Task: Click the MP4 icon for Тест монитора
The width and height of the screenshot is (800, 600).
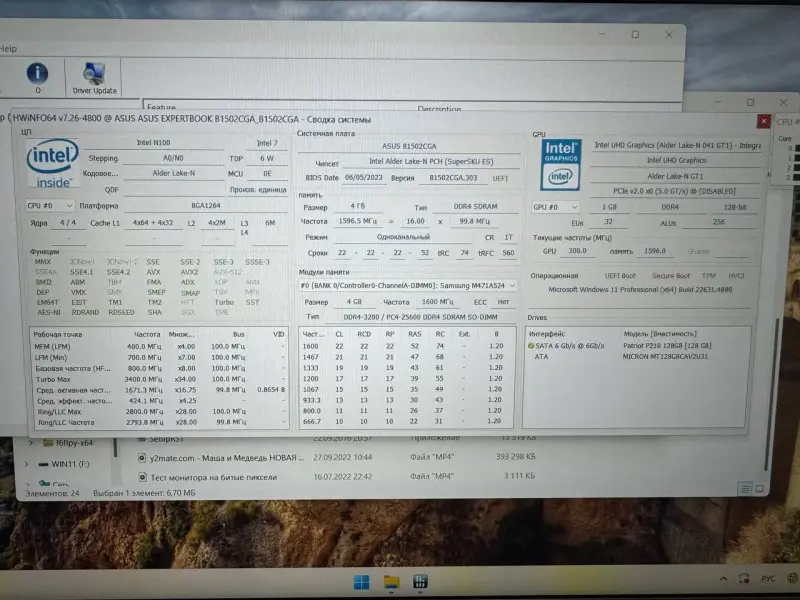Action: (143, 477)
